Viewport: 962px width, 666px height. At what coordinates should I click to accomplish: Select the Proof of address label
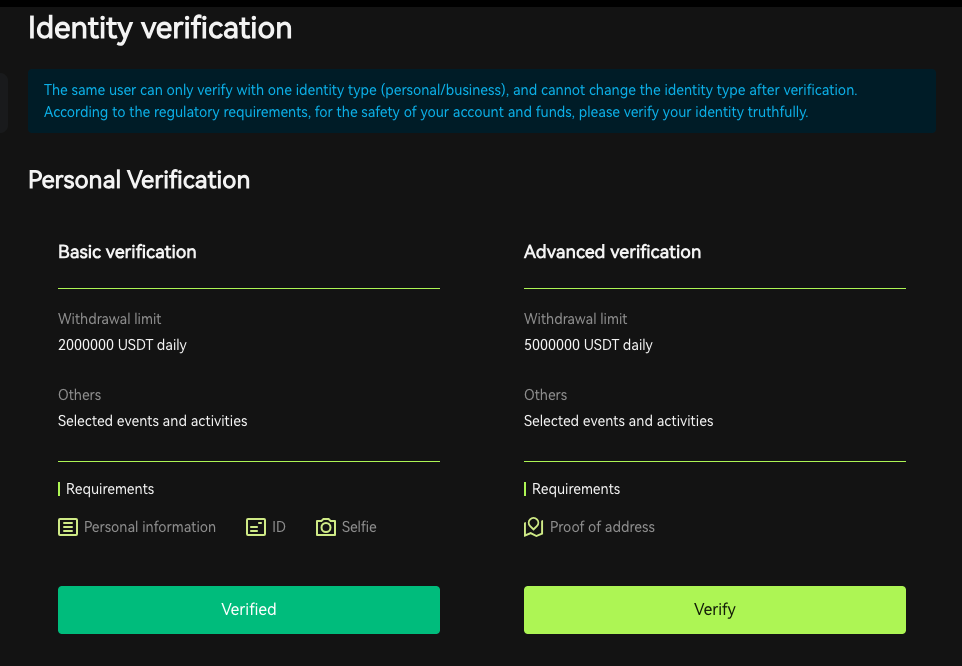tap(602, 527)
